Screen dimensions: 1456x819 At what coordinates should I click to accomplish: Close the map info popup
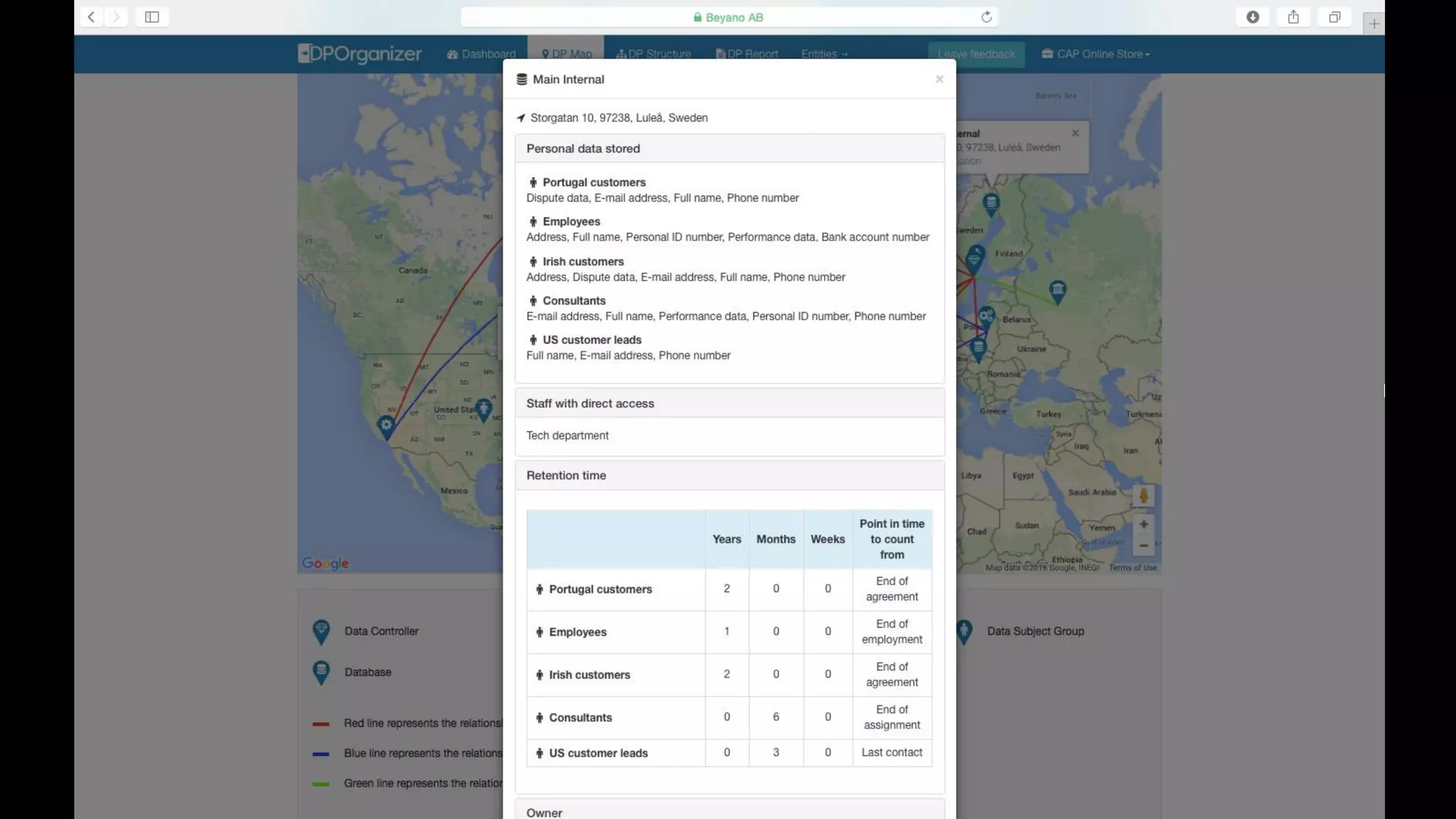(x=1075, y=133)
